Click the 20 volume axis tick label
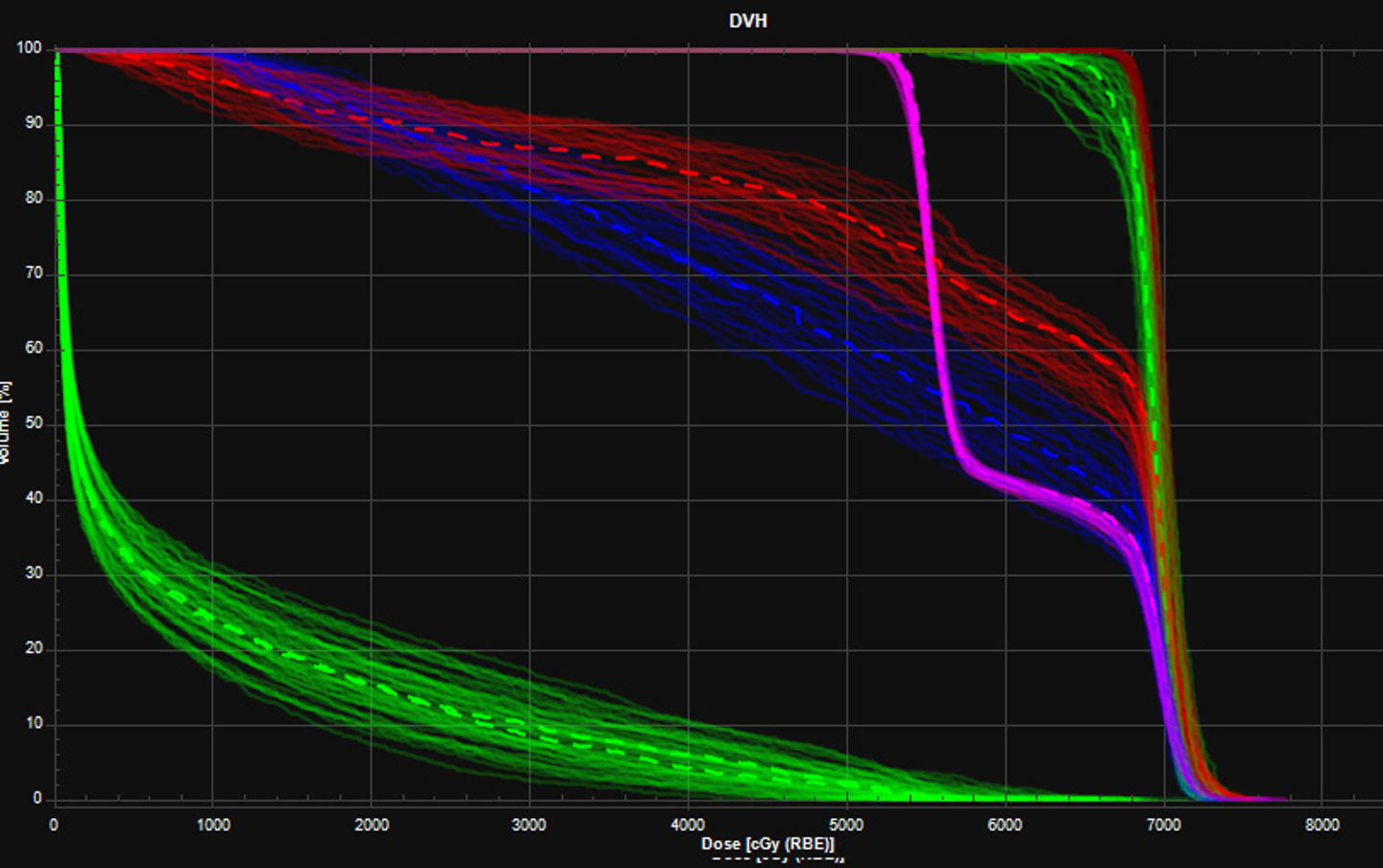Viewport: 1383px width, 868px height. [34, 648]
